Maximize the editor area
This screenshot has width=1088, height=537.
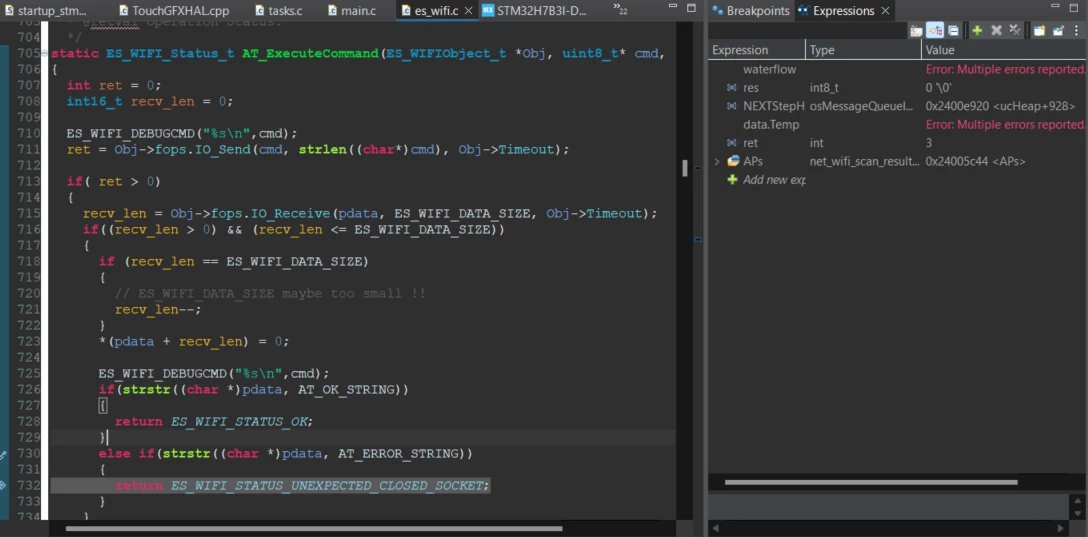coord(690,9)
